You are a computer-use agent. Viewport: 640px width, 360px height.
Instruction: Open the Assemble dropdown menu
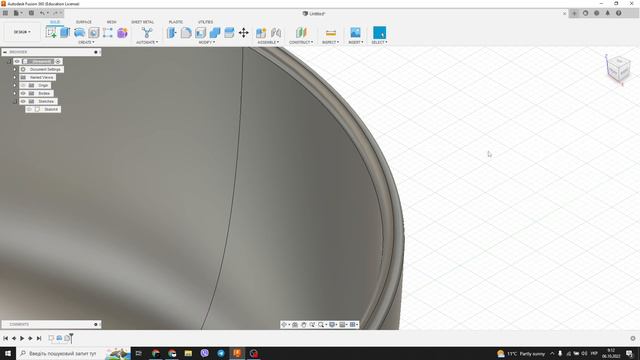(268, 42)
